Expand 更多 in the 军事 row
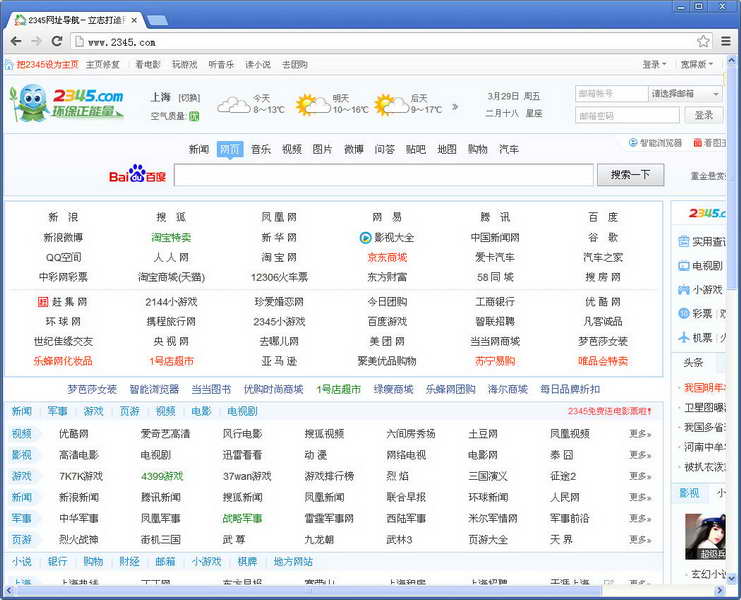741x600 pixels. coord(640,518)
